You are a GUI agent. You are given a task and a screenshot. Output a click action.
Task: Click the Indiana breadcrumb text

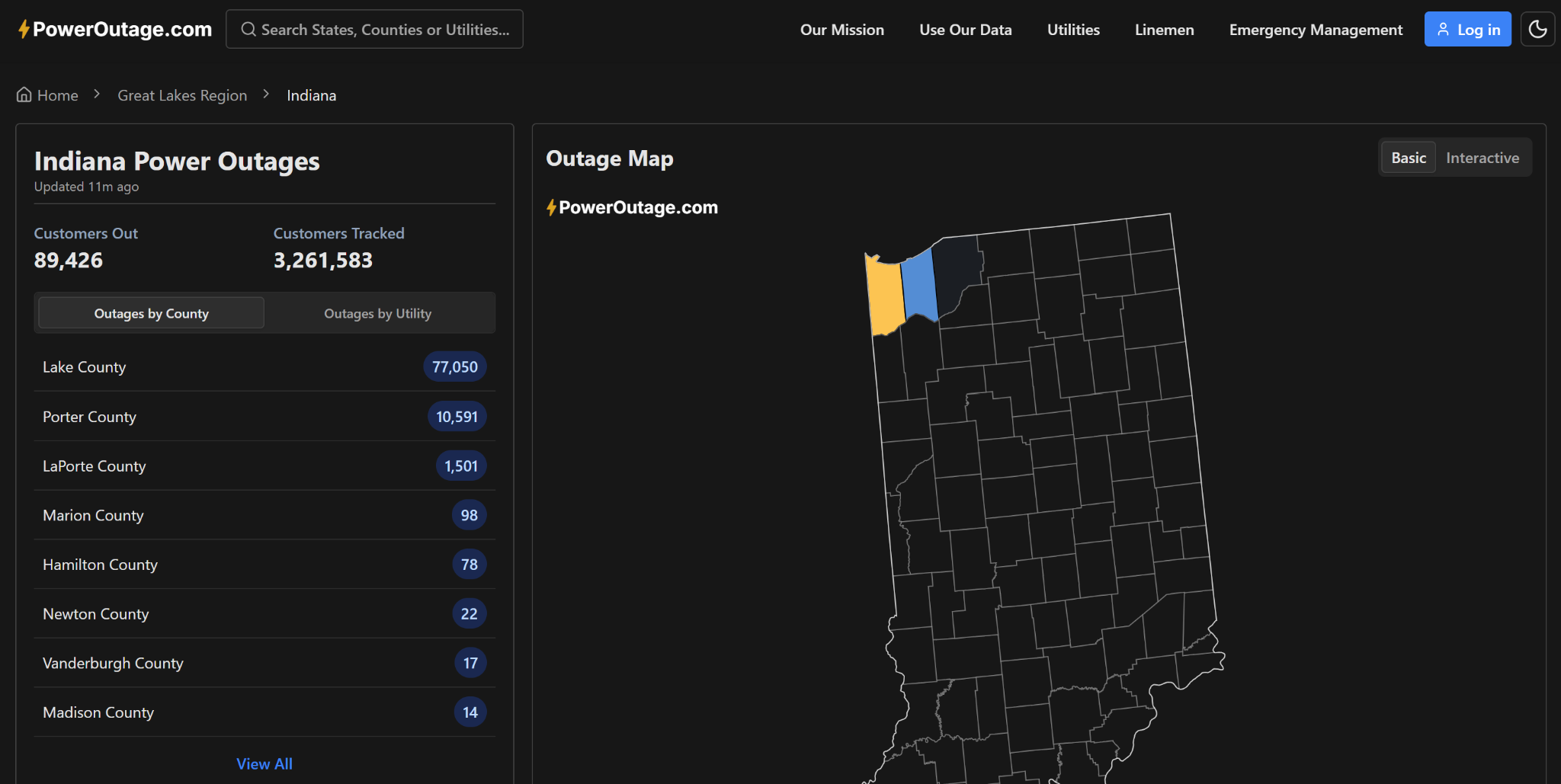tap(312, 95)
